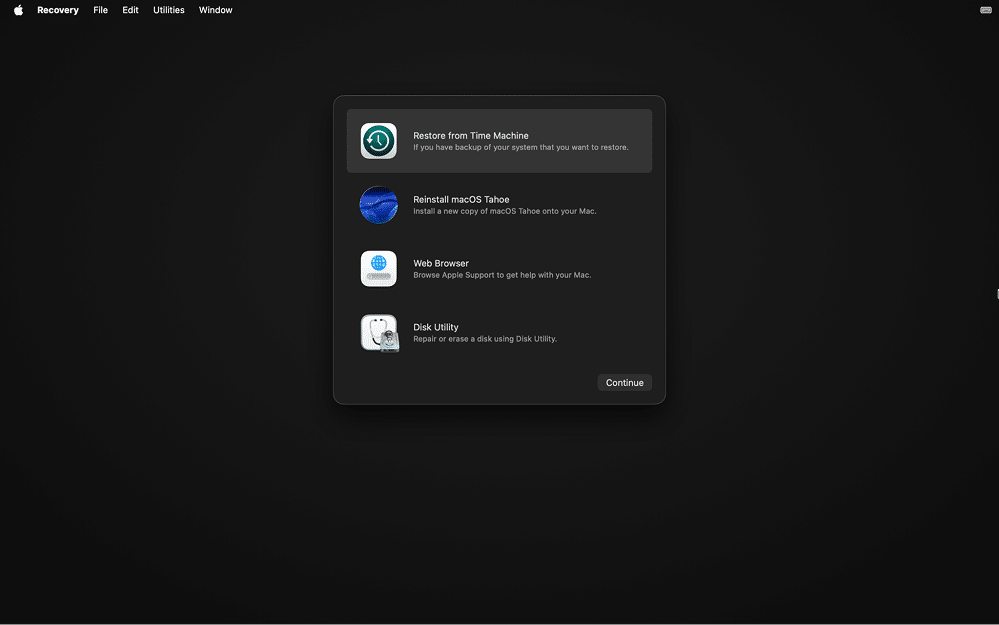The height and width of the screenshot is (625, 999).
Task: Open the Apple menu
Action: pyautogui.click(x=16, y=10)
